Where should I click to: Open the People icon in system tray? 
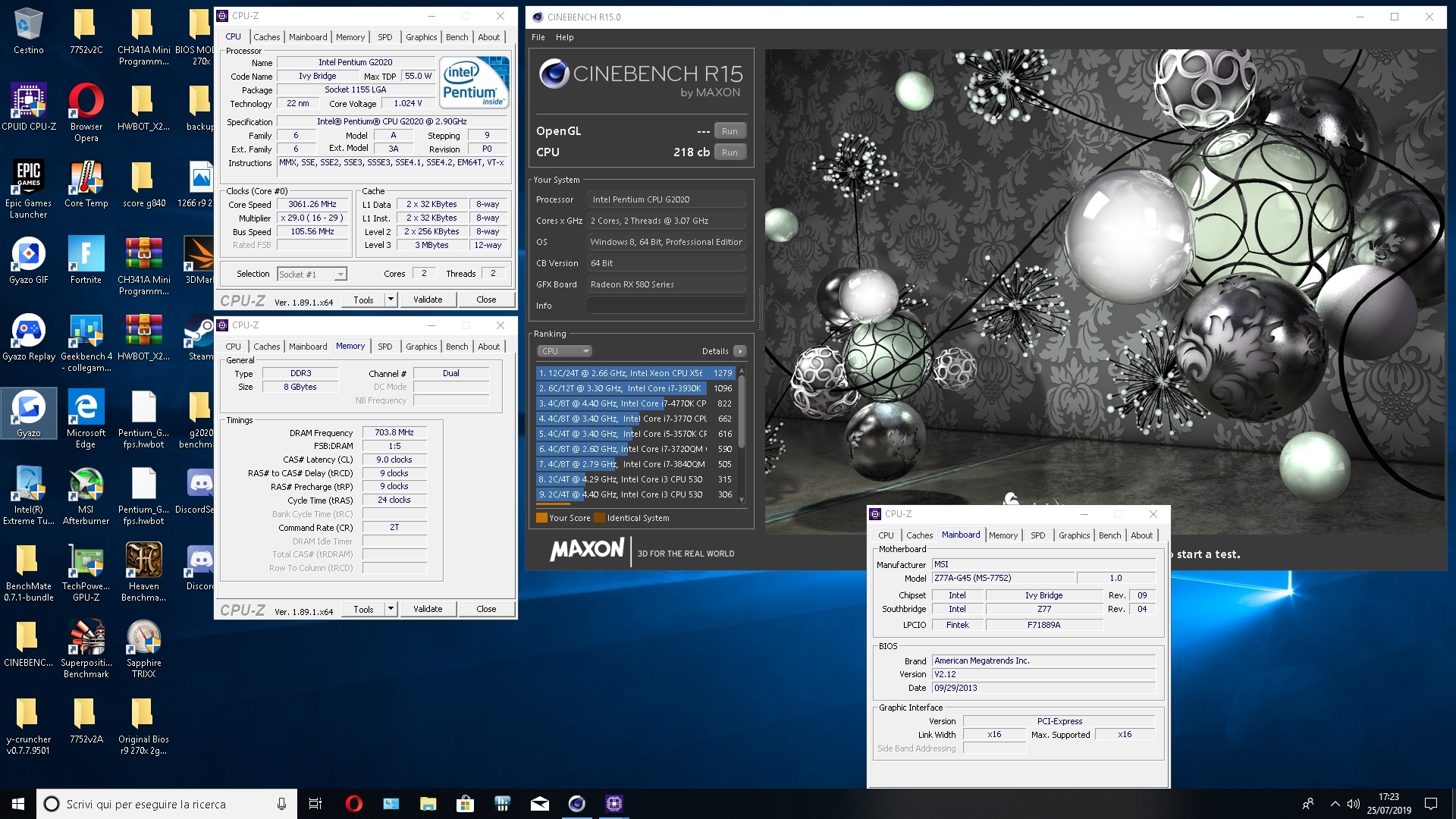coord(1308,804)
